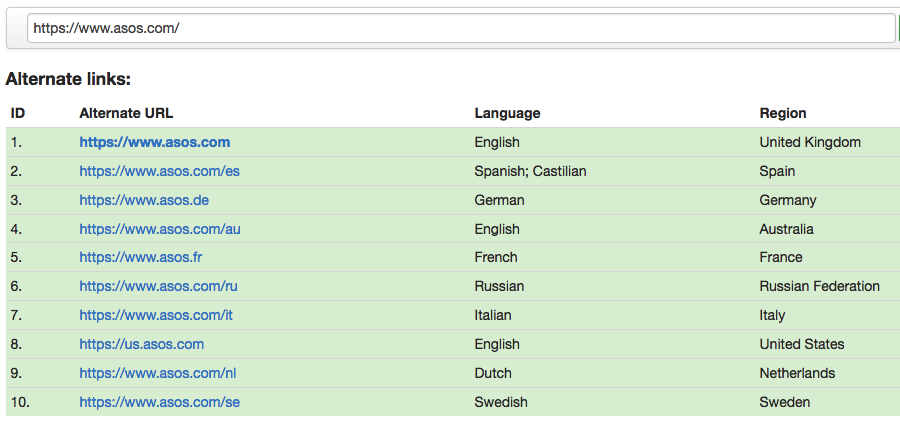Click the 'United Kingdom' region cell
This screenshot has width=900, height=423.
point(810,142)
